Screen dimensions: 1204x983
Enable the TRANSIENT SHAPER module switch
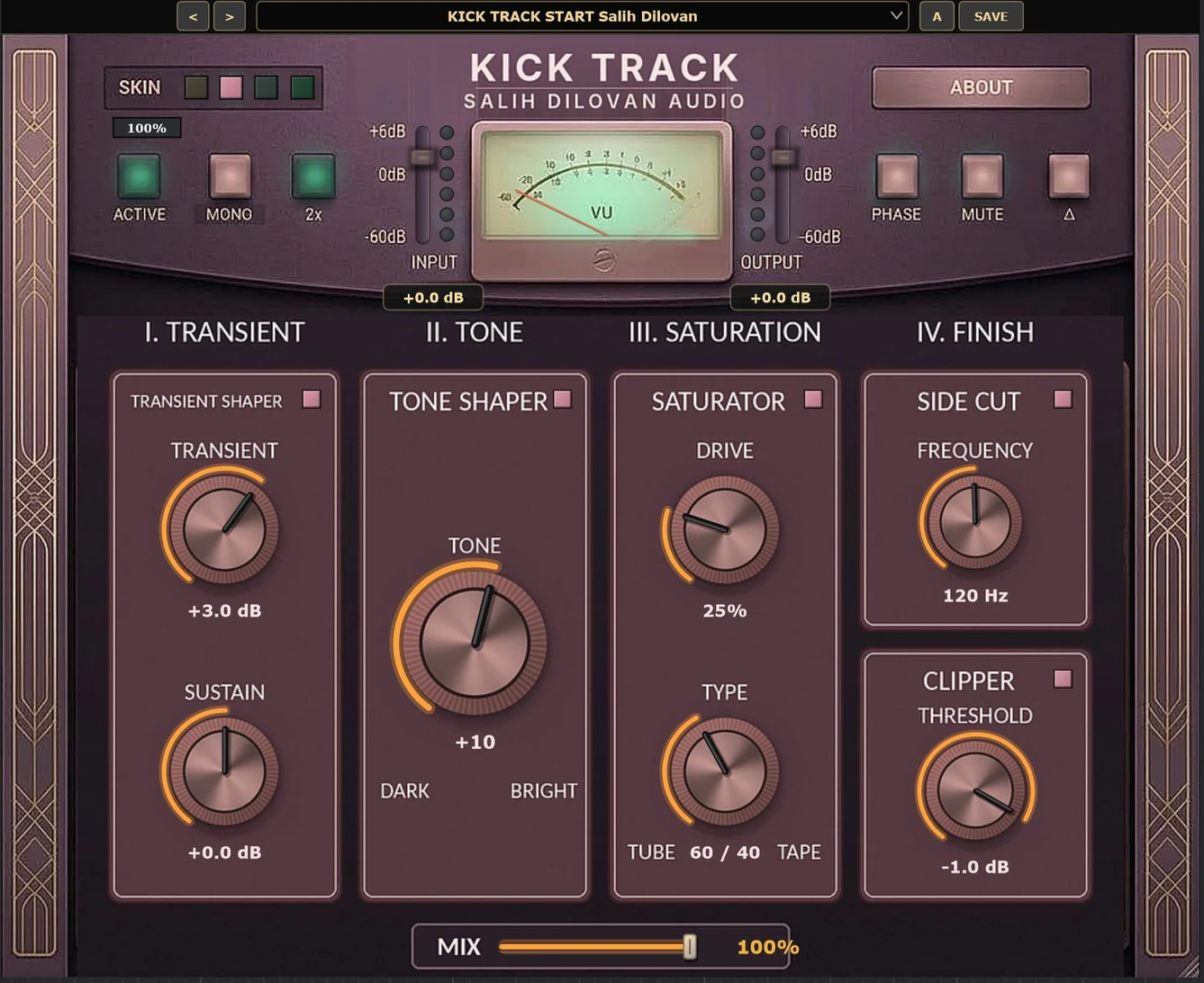[312, 399]
